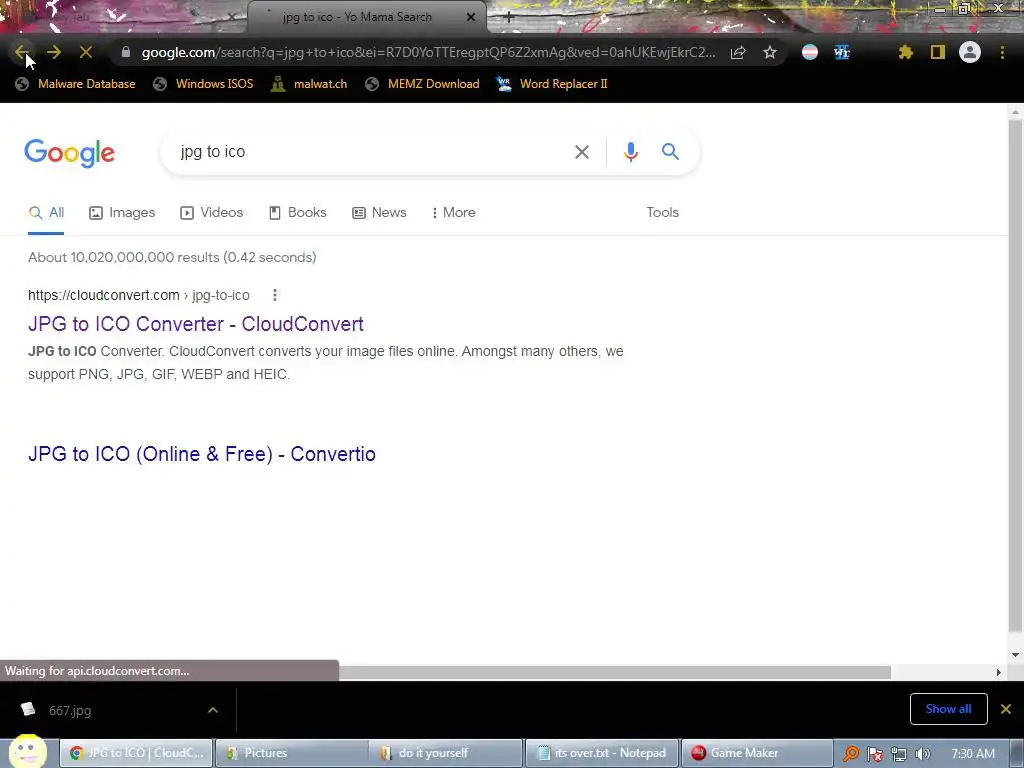
Task: Open the Extensions puzzle piece menu
Action: [905, 52]
